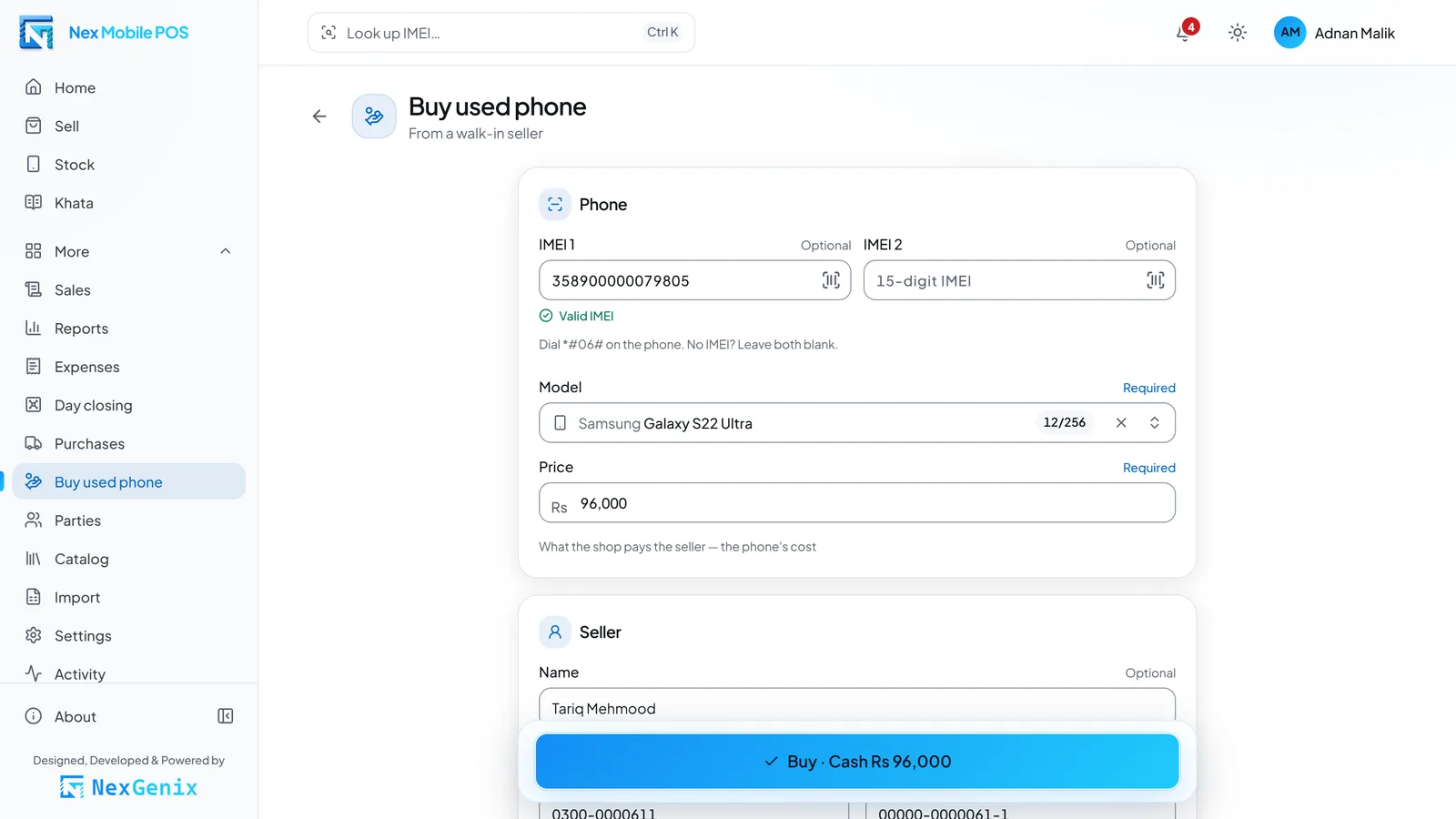This screenshot has width=1456, height=819.
Task: Open Expenses in the sidebar
Action: (129, 367)
